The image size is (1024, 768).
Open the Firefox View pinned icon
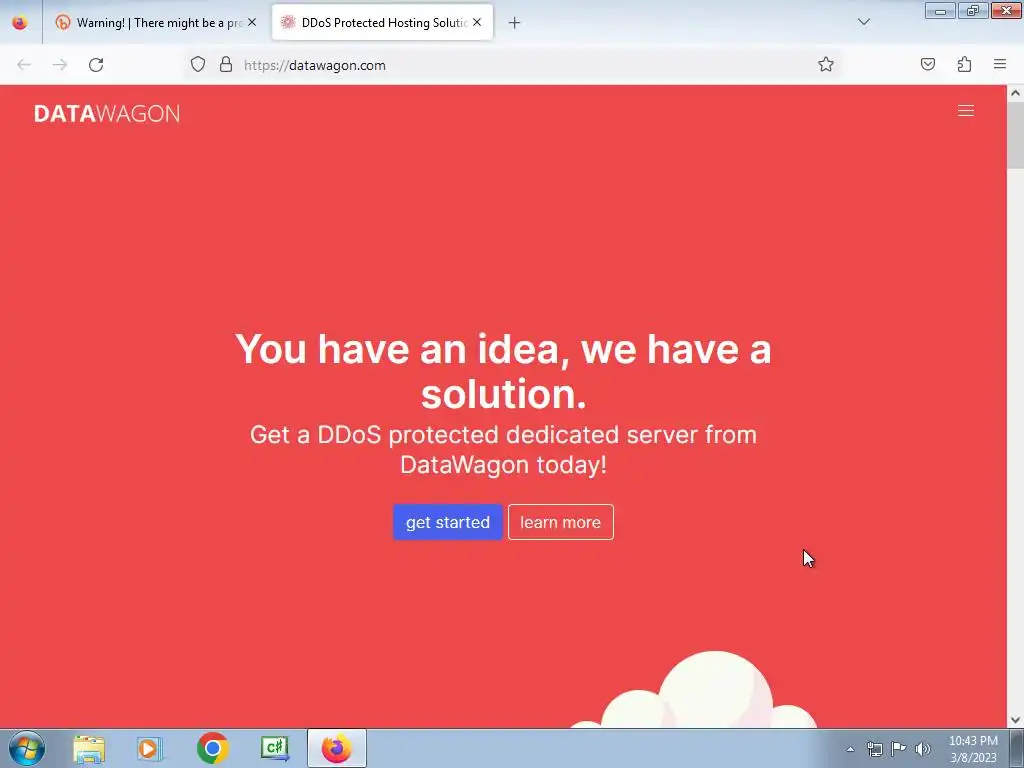coord(20,22)
